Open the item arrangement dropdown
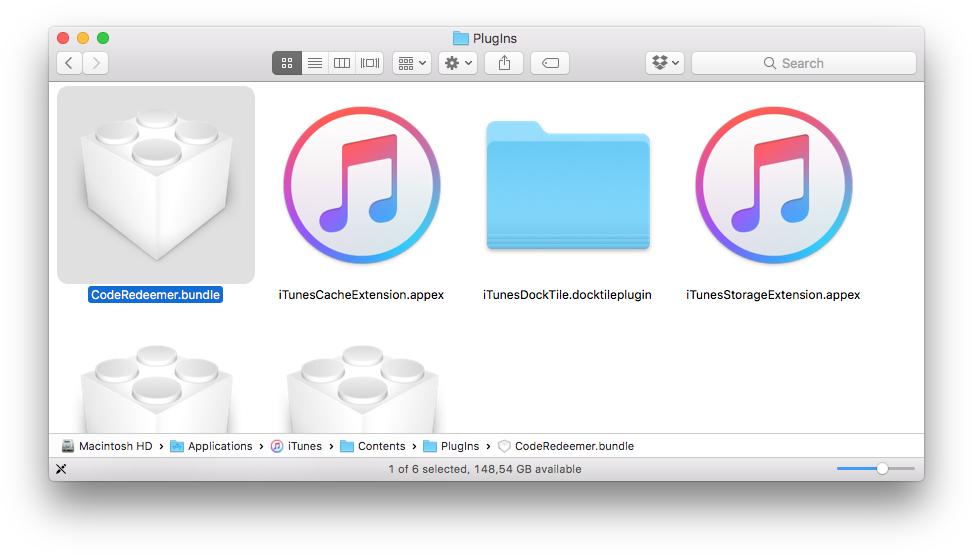Screen dimensions: 972x555 point(412,63)
